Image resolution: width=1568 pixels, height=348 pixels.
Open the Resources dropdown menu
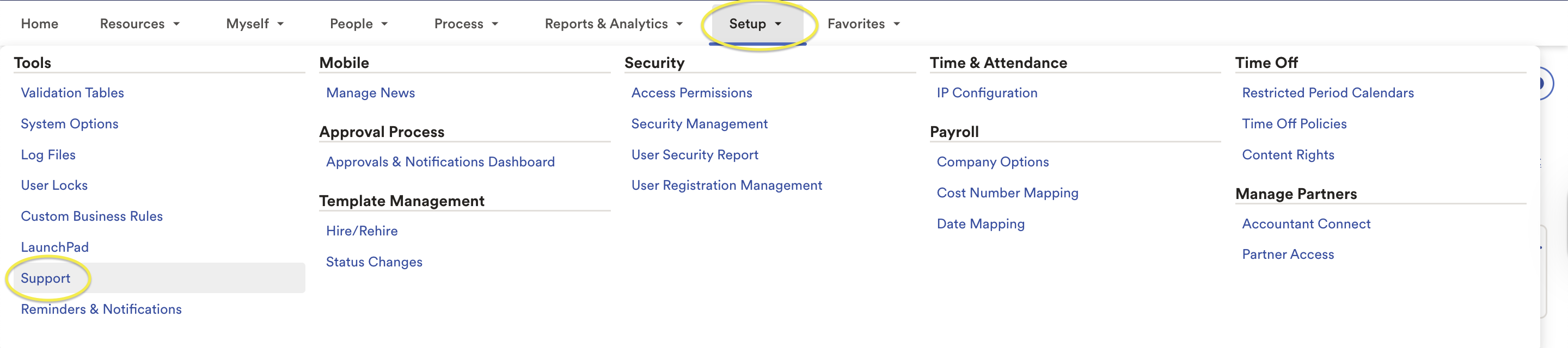[x=139, y=24]
